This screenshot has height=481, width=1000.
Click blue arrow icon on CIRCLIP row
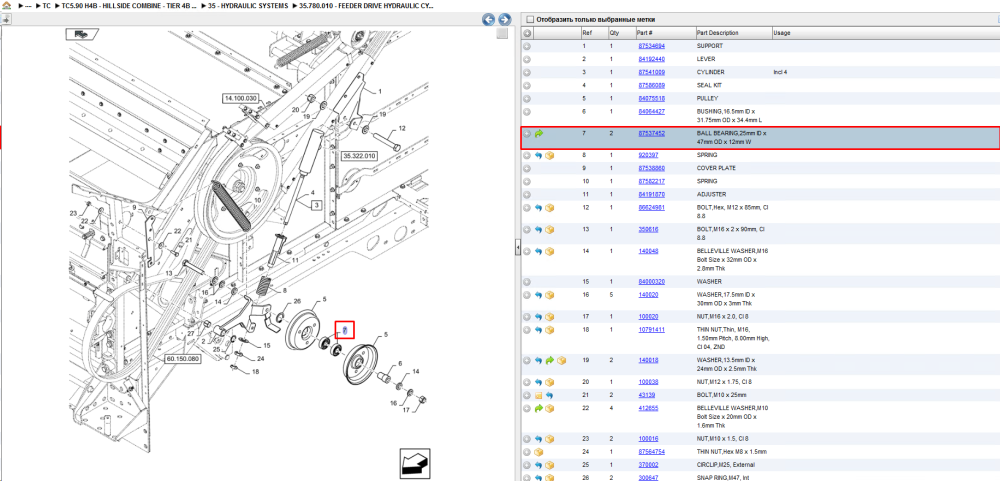(x=539, y=465)
